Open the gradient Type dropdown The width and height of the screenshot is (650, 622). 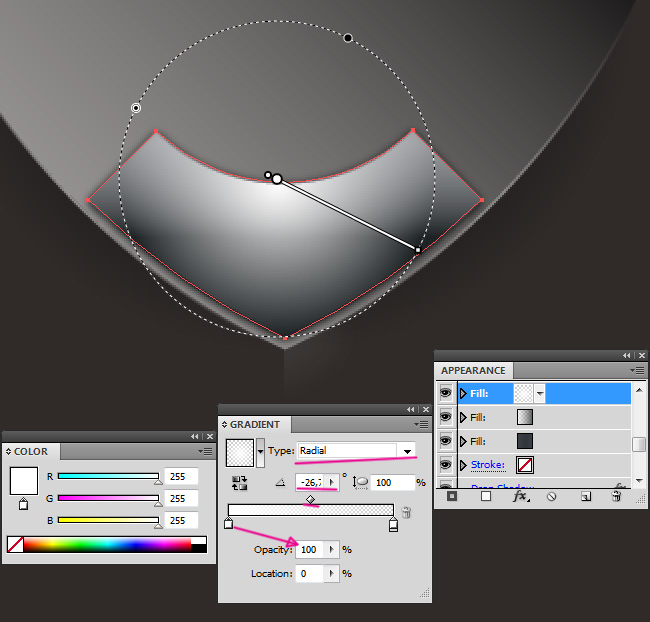point(407,451)
